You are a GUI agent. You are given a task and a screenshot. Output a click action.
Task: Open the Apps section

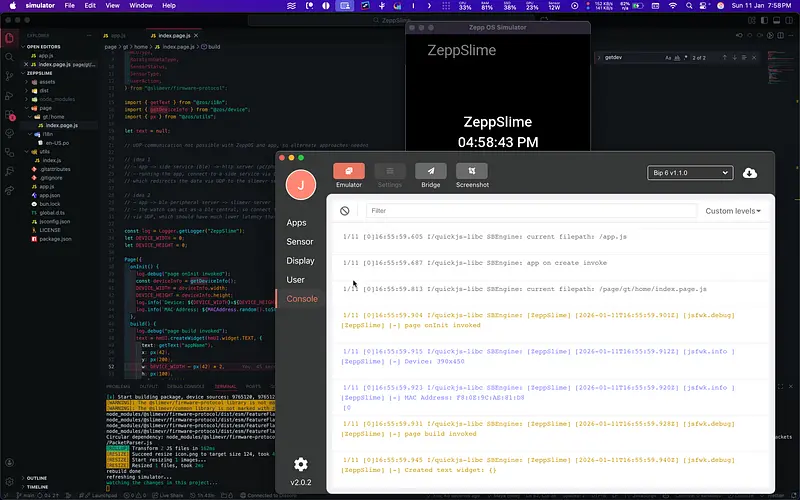coord(296,223)
